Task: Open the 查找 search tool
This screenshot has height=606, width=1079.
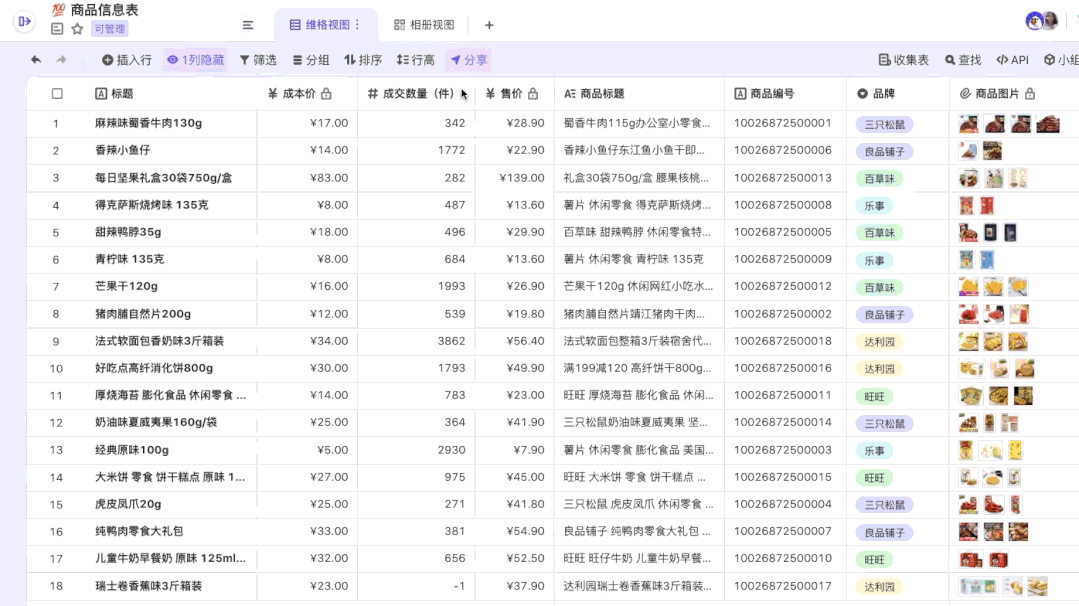Action: pyautogui.click(x=963, y=60)
